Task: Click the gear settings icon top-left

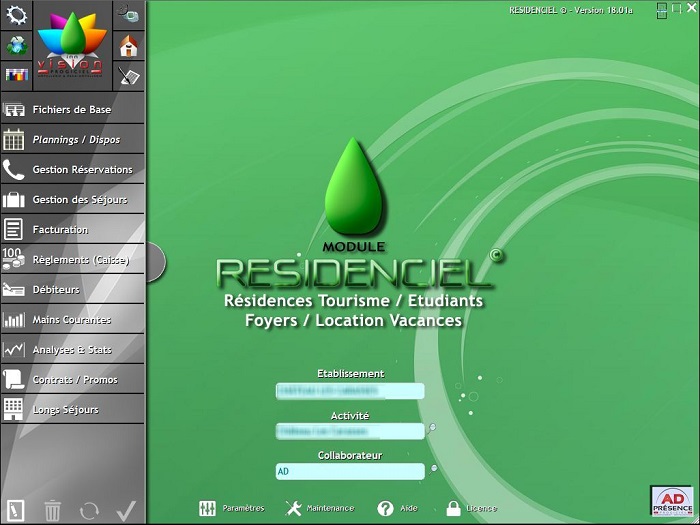Action: (16, 16)
